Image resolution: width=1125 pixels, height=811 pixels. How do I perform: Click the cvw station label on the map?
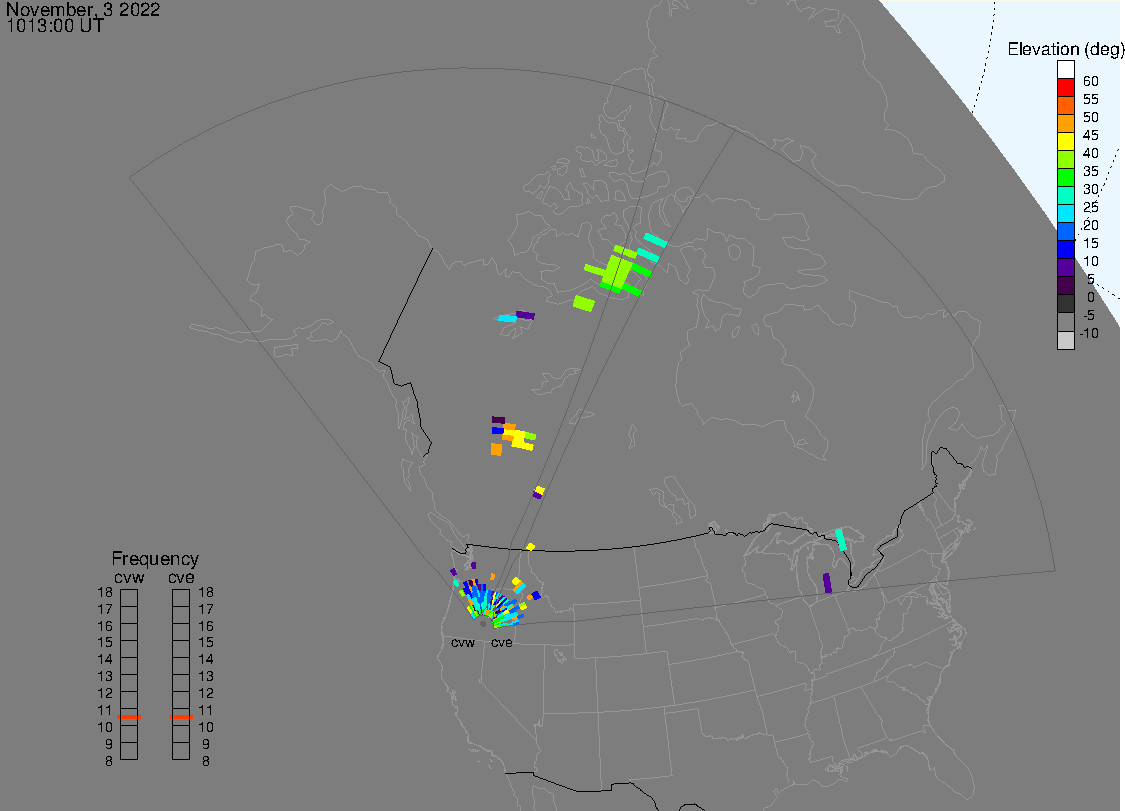tap(463, 643)
